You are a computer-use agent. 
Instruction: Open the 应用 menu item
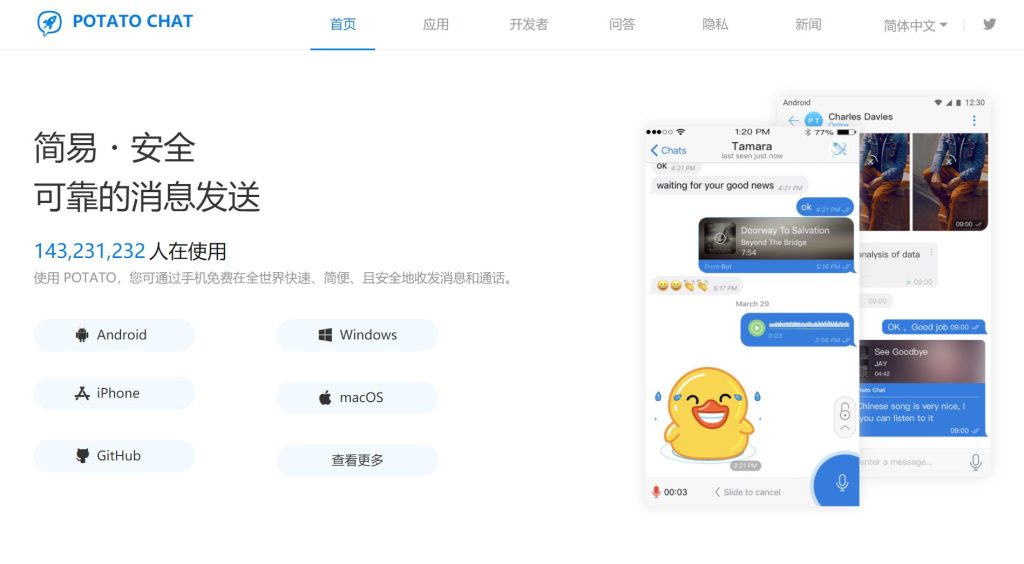pos(436,25)
